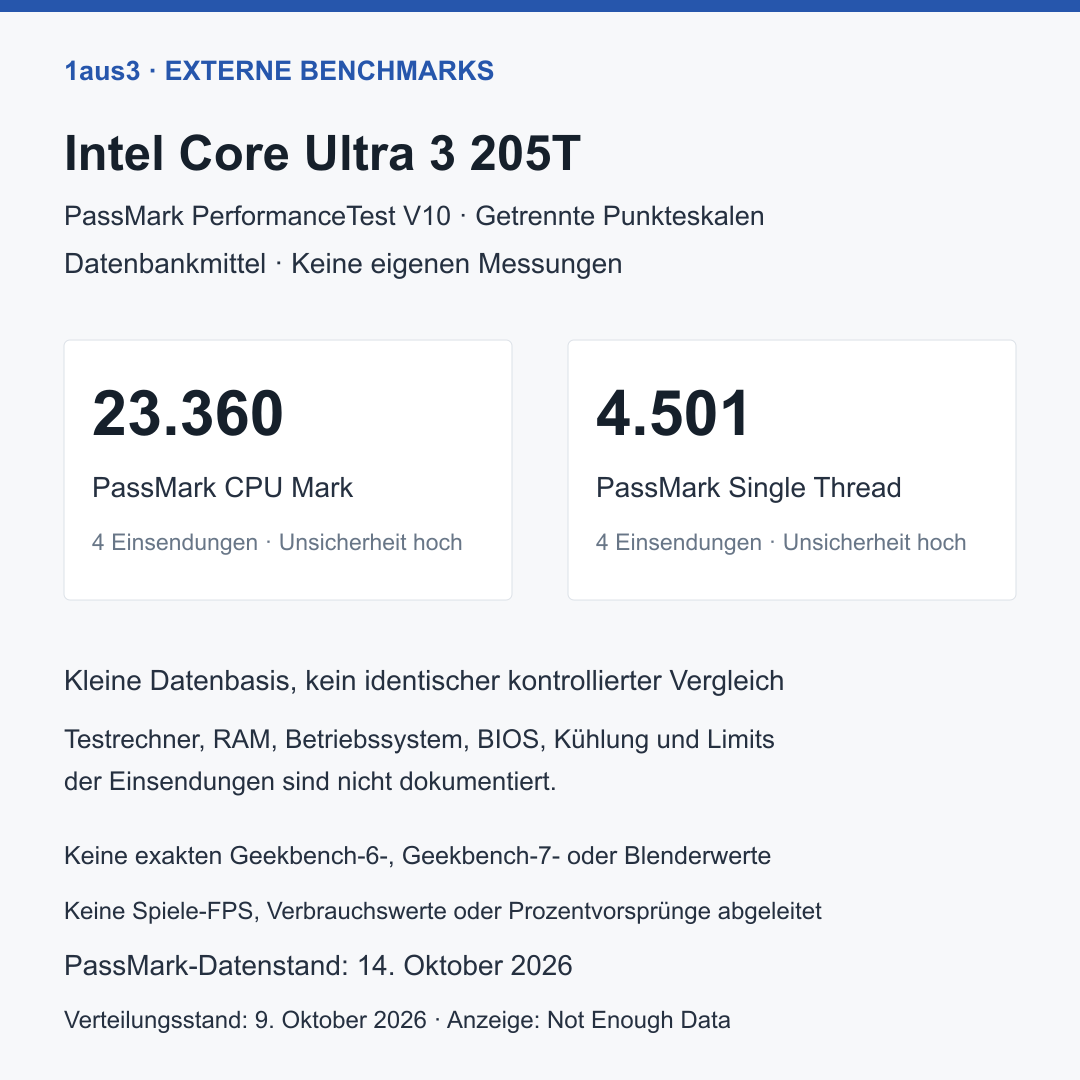Screen dimensions: 1080x1080
Task: Click 'Verteilungsstand: 9. Oktober 2026' line
Action: (x=397, y=1020)
